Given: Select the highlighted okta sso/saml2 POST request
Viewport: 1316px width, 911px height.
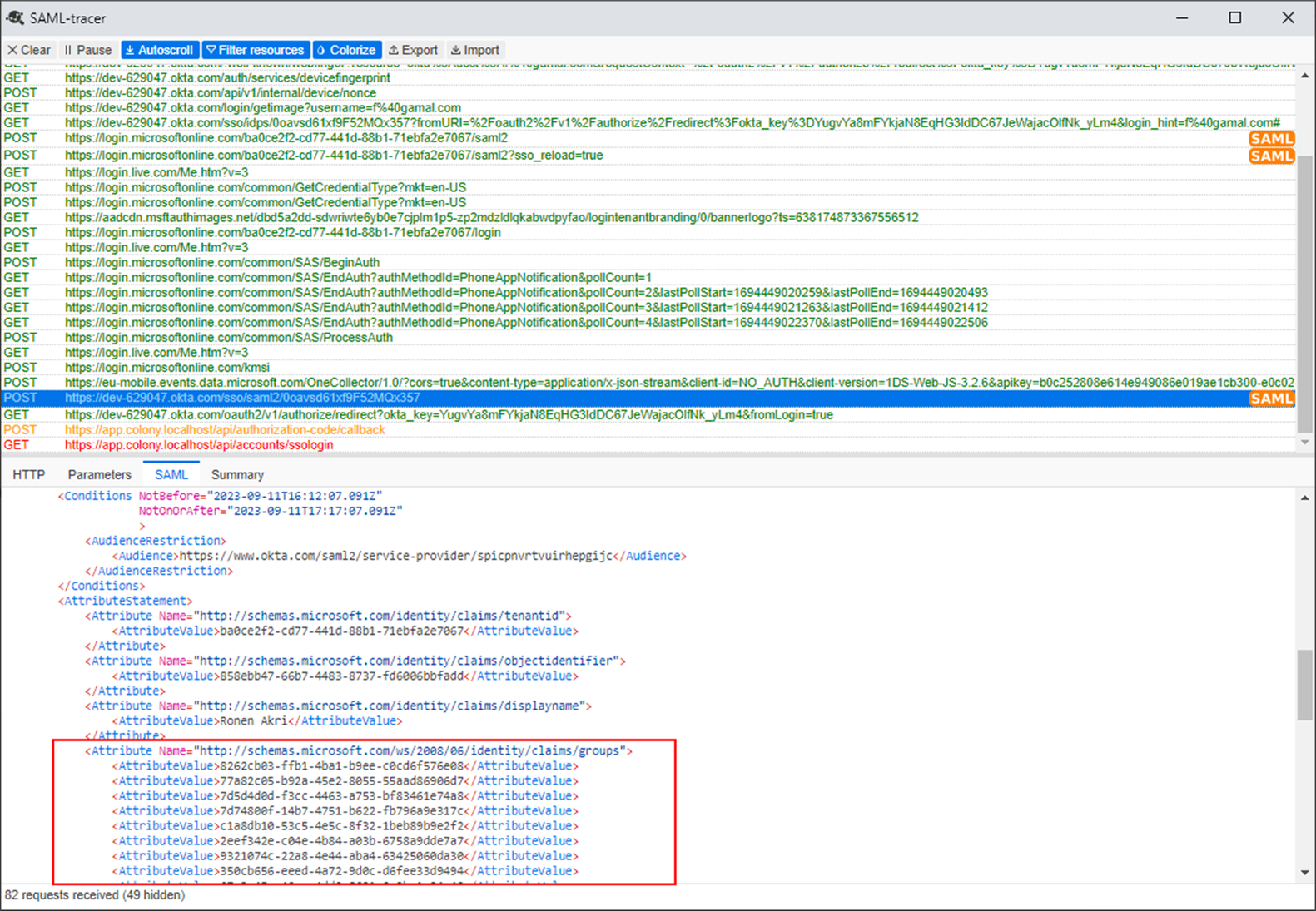Looking at the screenshot, I should (648, 398).
